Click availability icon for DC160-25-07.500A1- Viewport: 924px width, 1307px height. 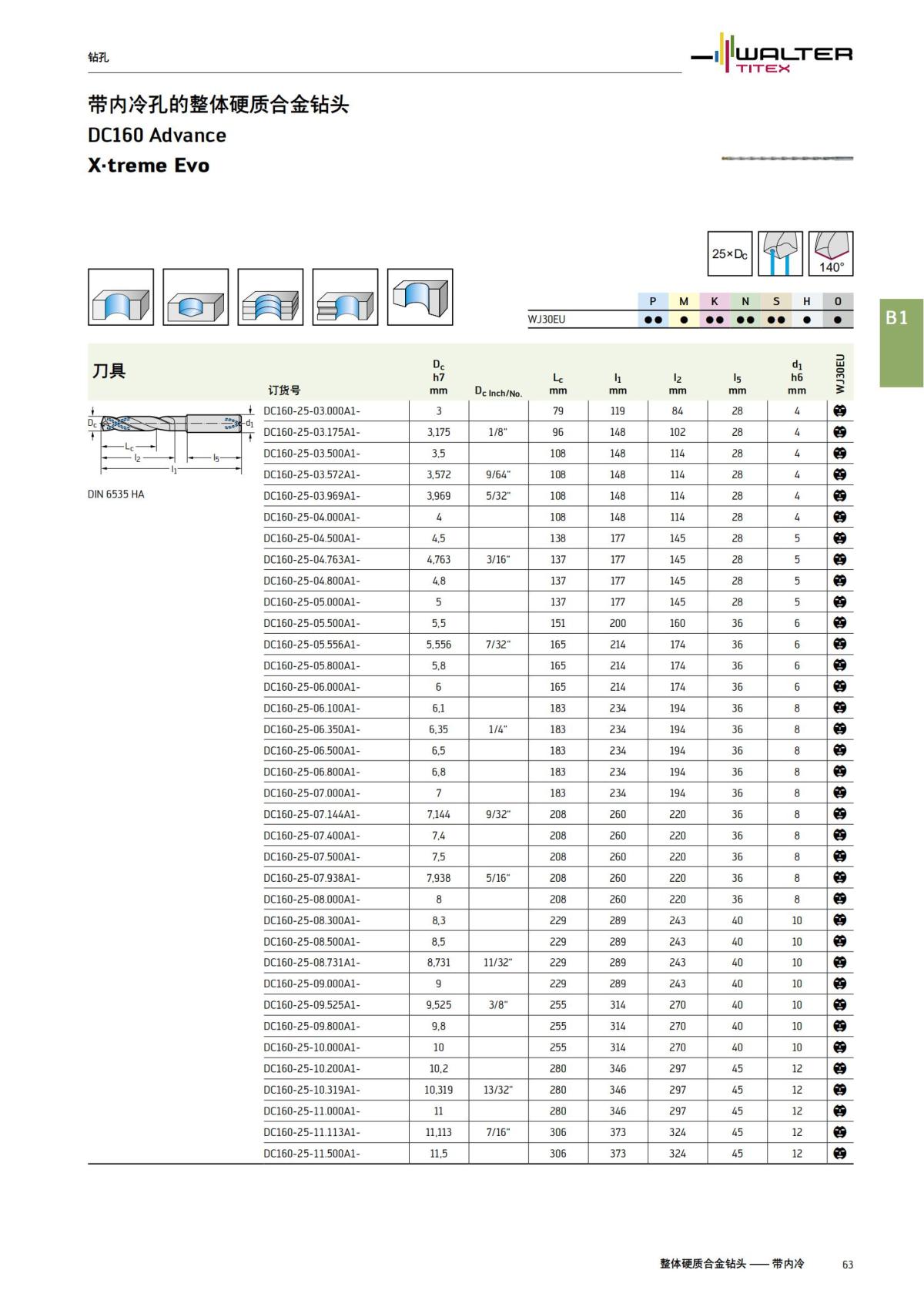click(840, 856)
